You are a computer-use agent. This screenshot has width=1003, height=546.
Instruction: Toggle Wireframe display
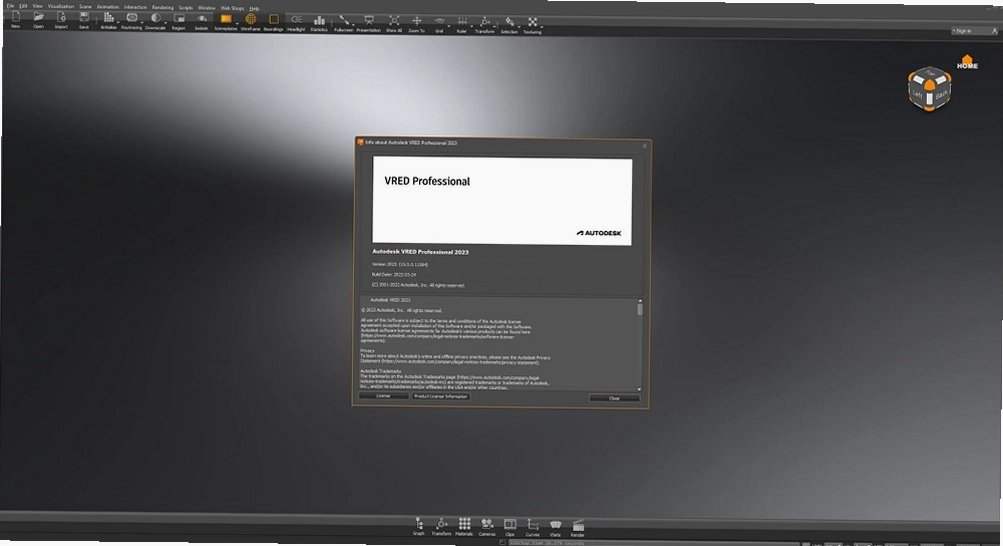(251, 21)
